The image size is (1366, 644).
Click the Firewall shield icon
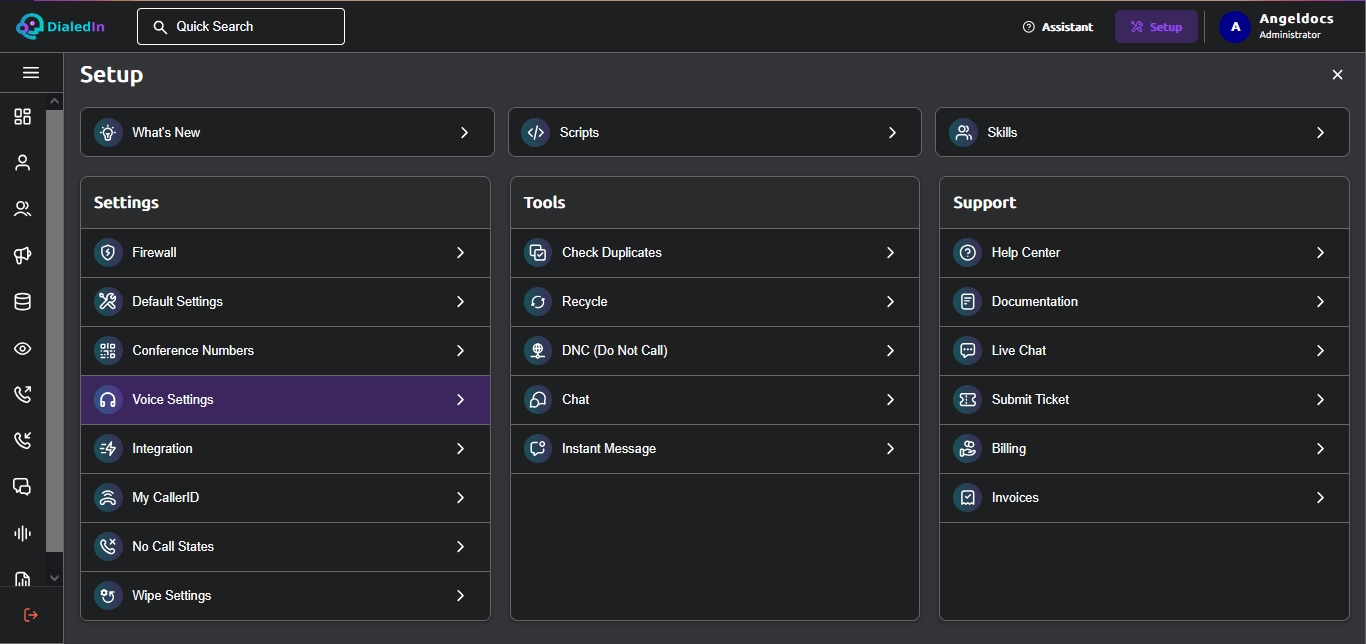tap(108, 253)
